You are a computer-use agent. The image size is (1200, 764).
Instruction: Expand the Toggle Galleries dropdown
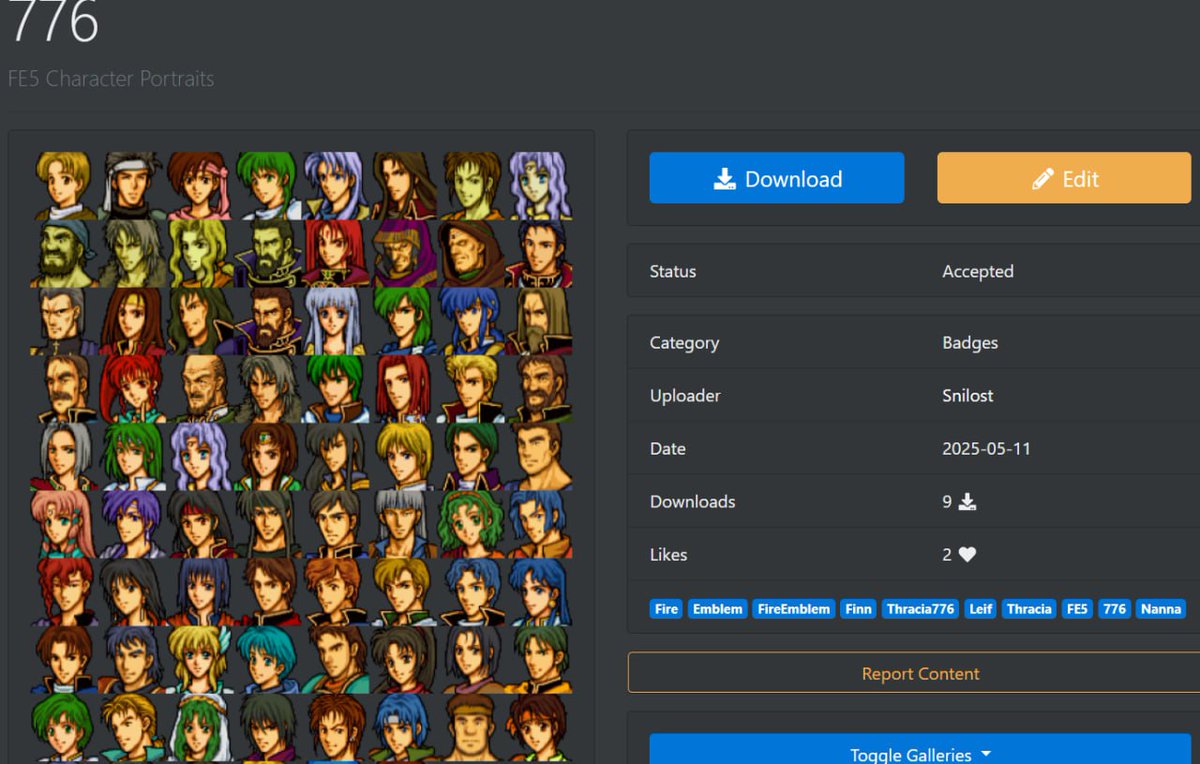click(920, 754)
